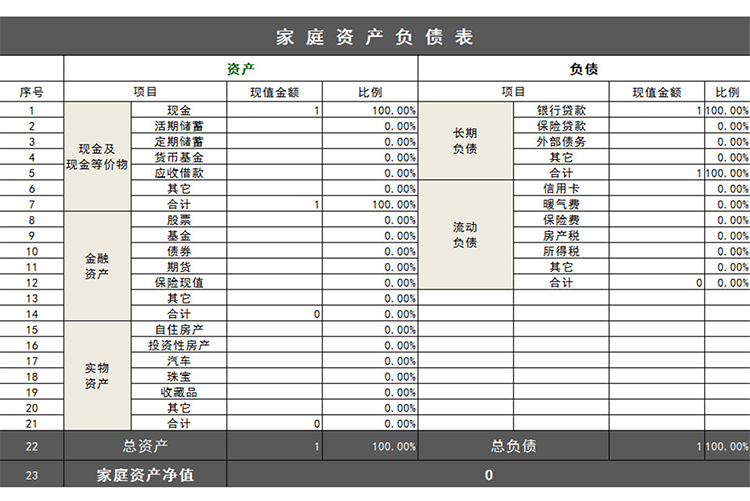Select the 实物资产 category cell
The width and height of the screenshot is (750, 501).
click(x=97, y=376)
